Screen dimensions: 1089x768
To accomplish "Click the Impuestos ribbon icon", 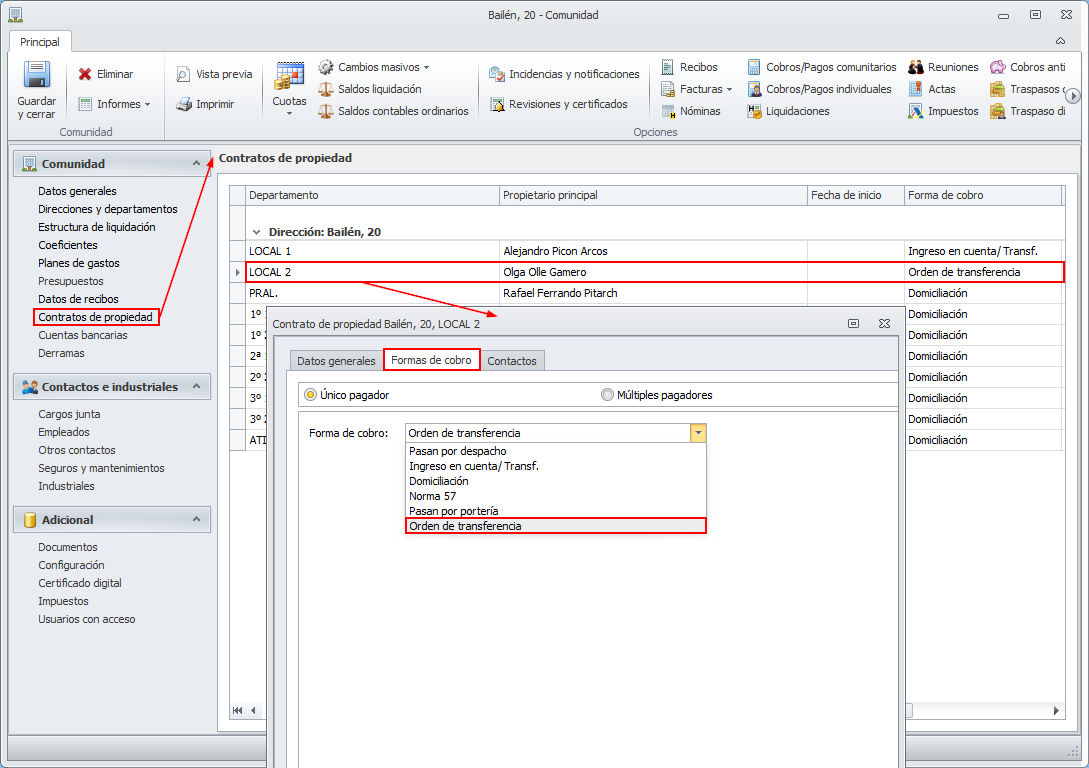I will coord(915,111).
